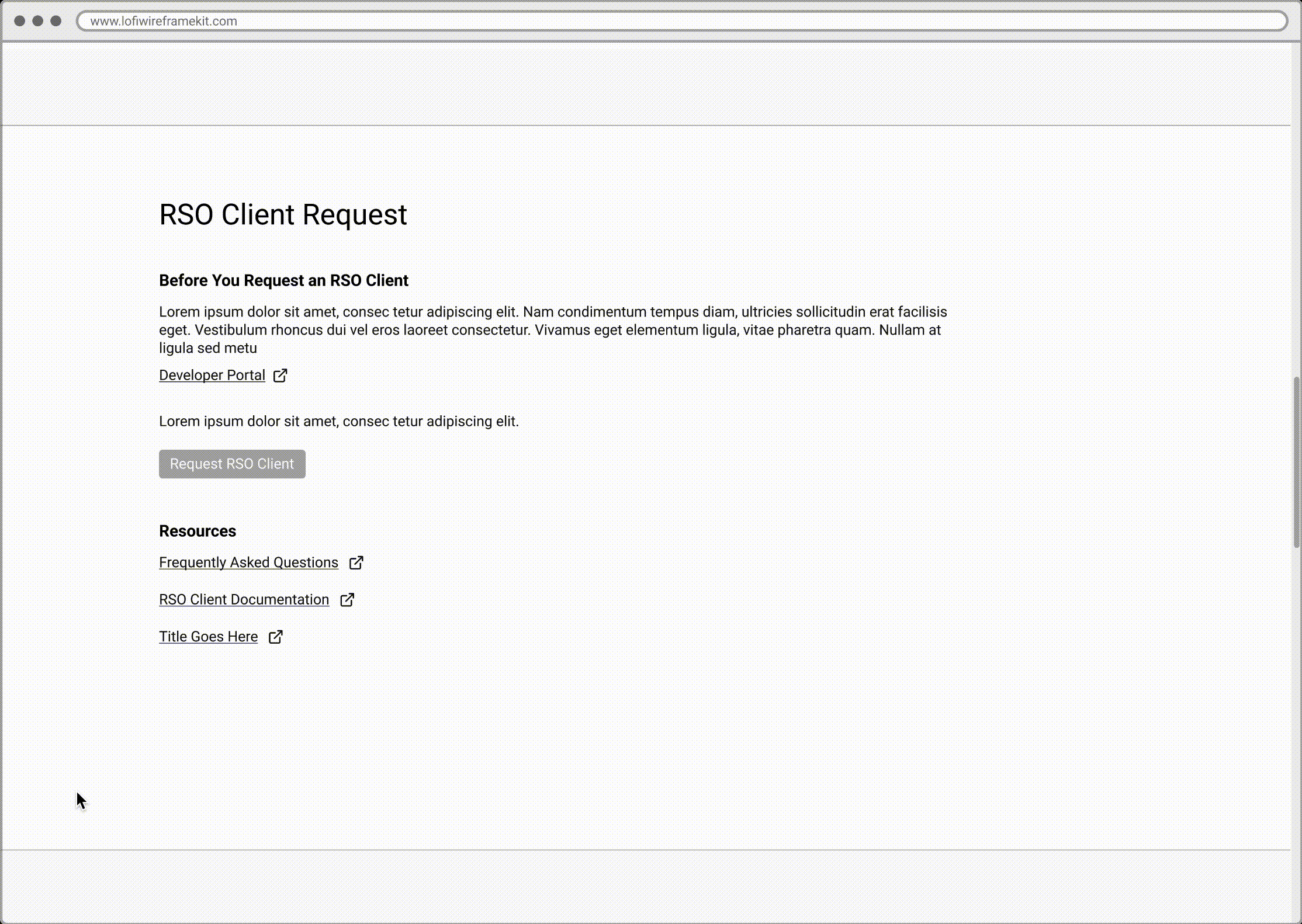Click the RSO Client Request page title
The image size is (1302, 924).
click(283, 214)
